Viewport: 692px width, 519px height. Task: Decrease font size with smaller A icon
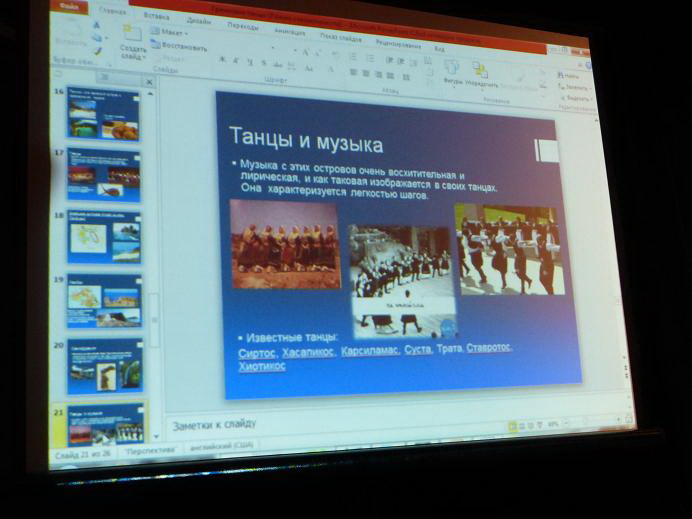[x=317, y=54]
